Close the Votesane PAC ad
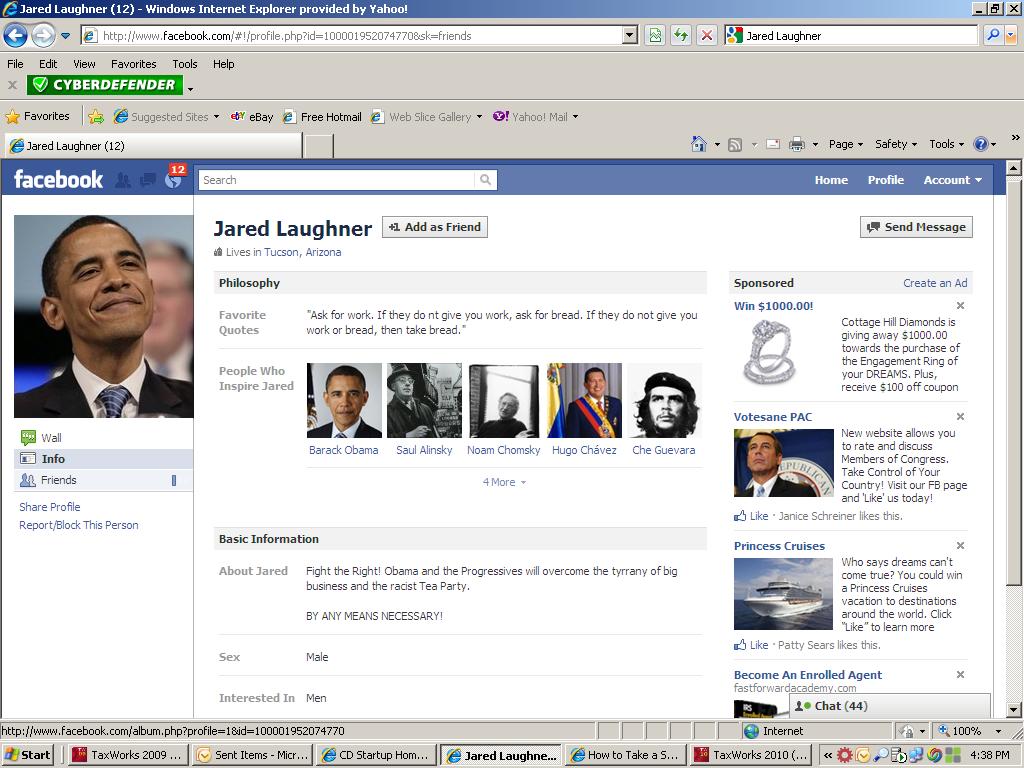 [960, 417]
